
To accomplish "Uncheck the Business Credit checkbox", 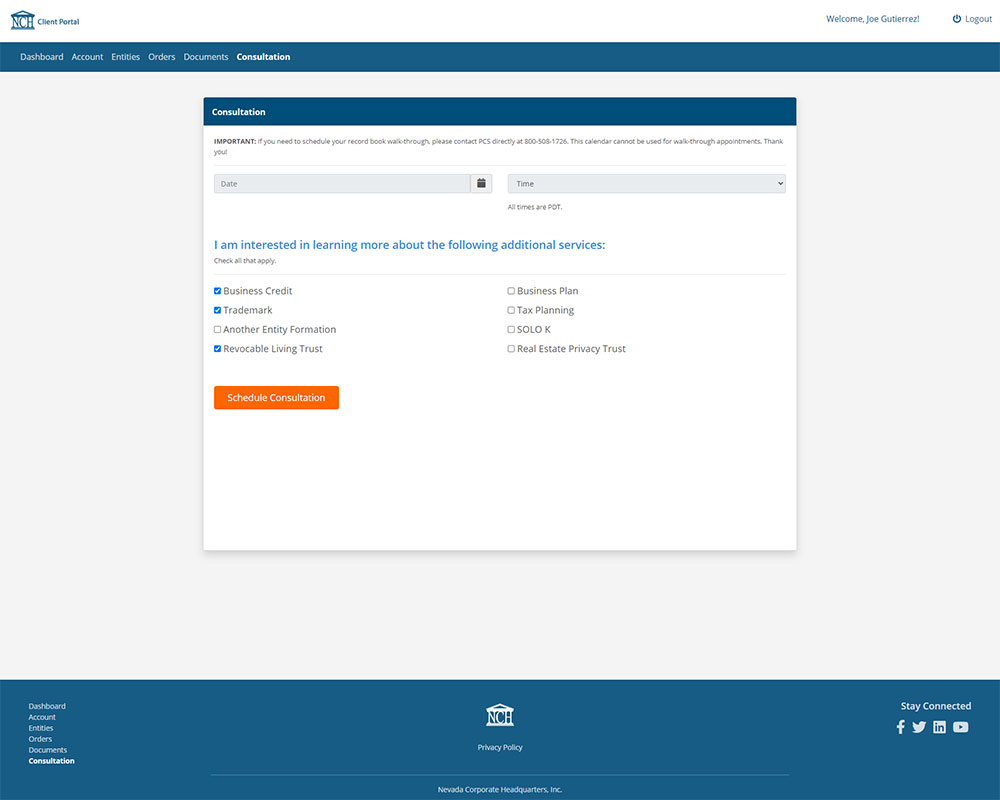I will click(217, 290).
